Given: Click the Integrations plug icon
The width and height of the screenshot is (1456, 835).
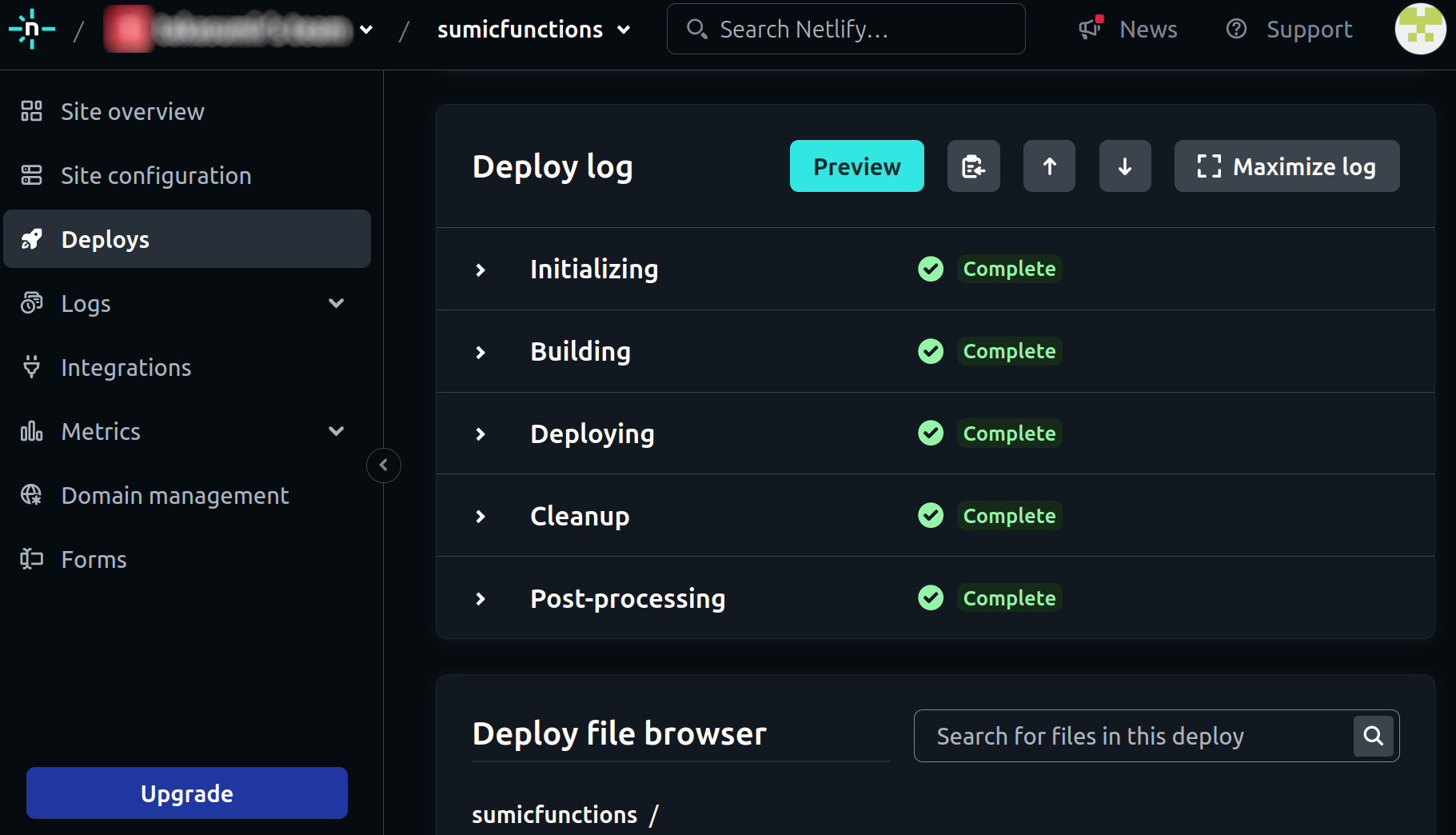Looking at the screenshot, I should point(31,367).
